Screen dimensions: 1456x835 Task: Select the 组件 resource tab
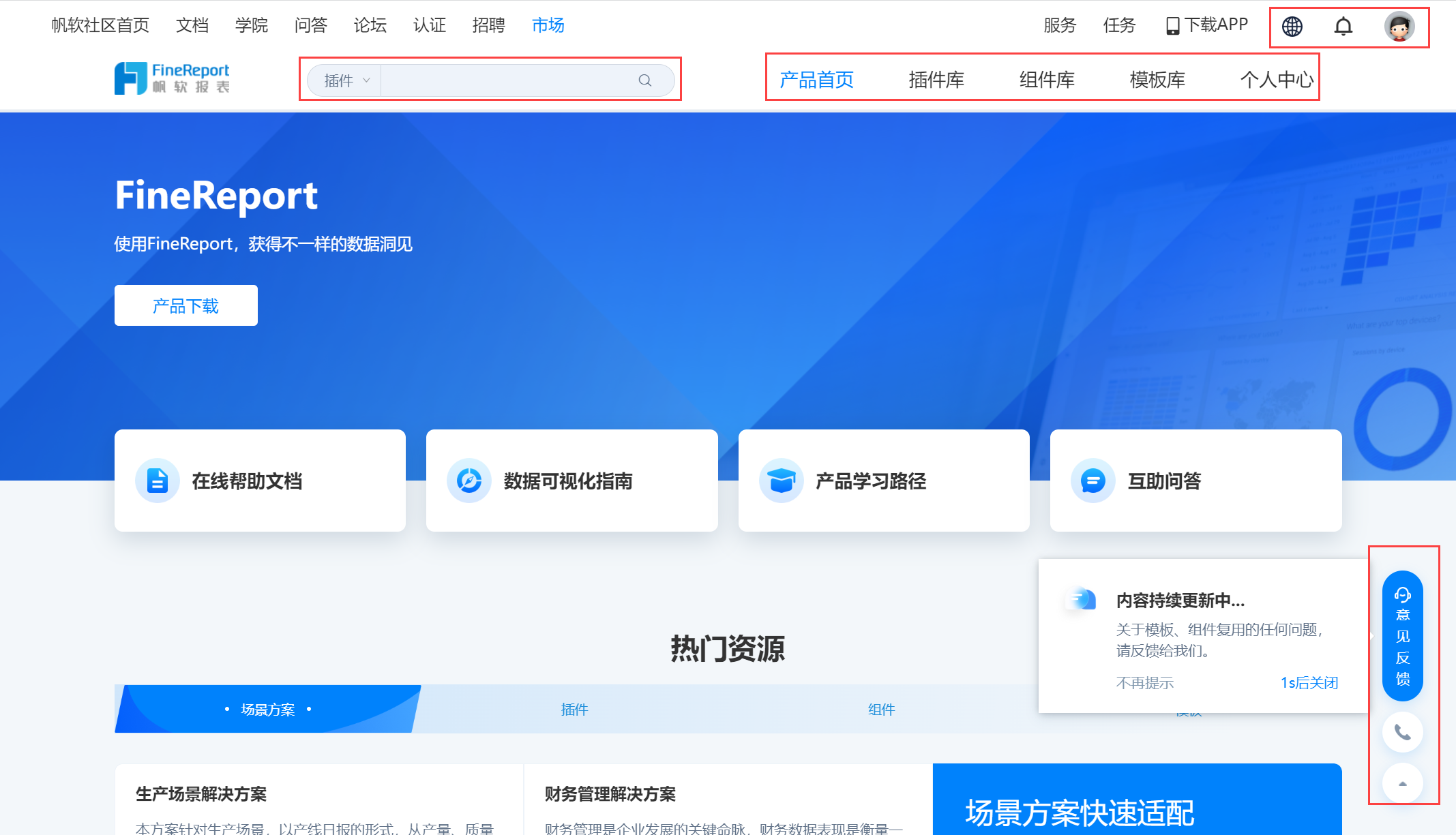click(881, 710)
